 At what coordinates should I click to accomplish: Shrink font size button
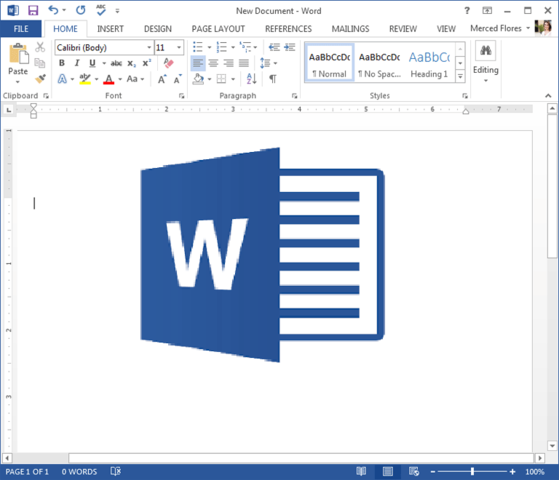178,79
